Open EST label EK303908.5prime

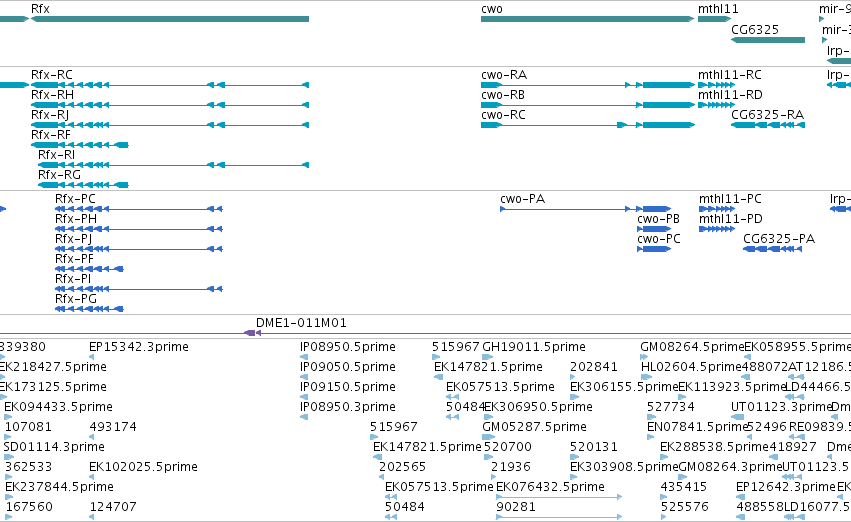tap(624, 467)
